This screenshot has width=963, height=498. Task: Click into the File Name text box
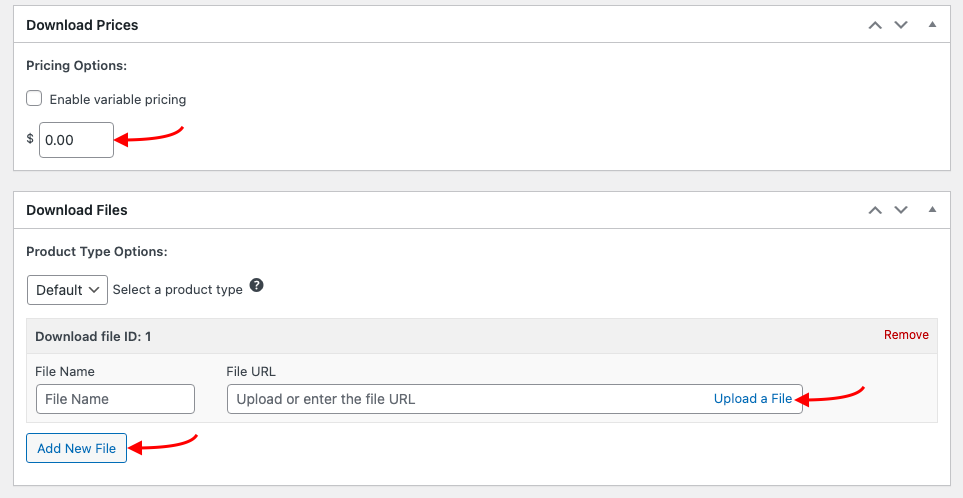(115, 399)
